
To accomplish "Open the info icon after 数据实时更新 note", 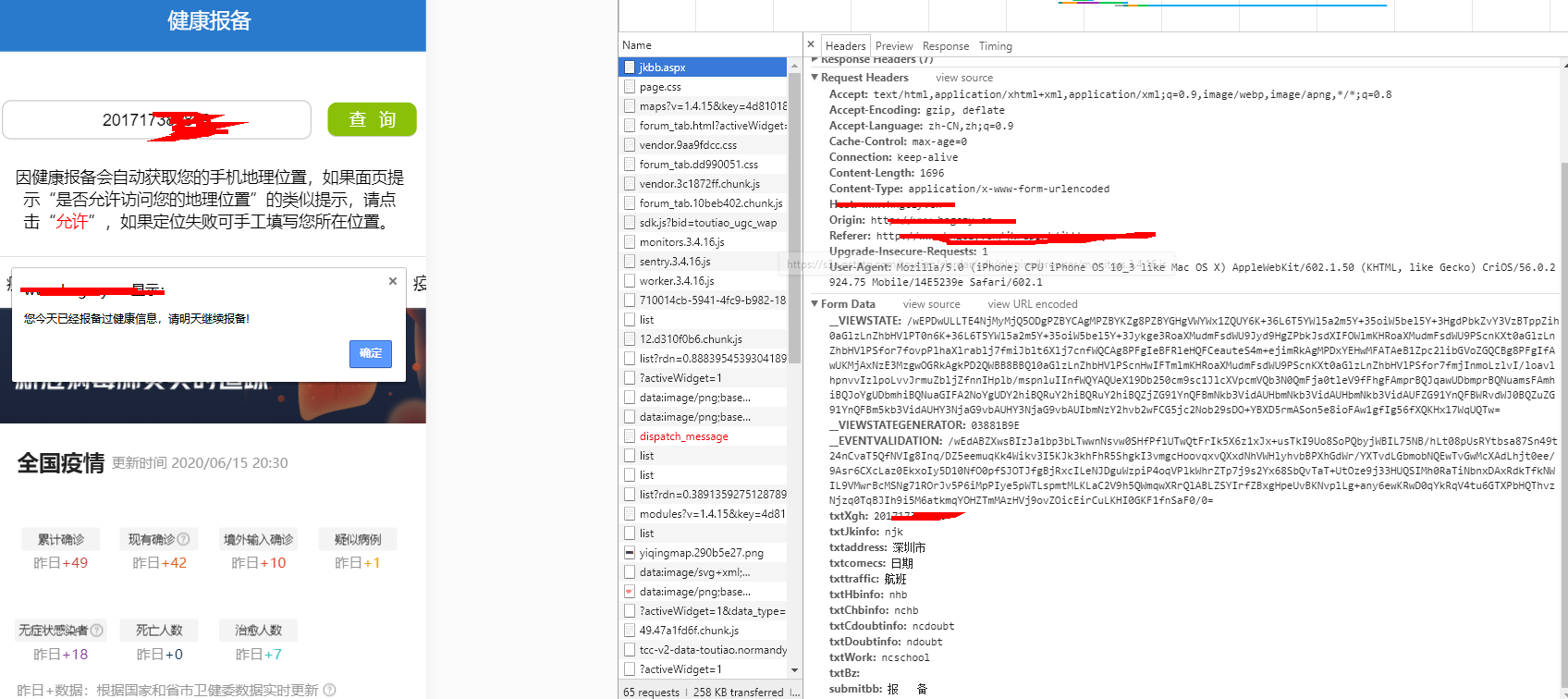I will coord(329,690).
